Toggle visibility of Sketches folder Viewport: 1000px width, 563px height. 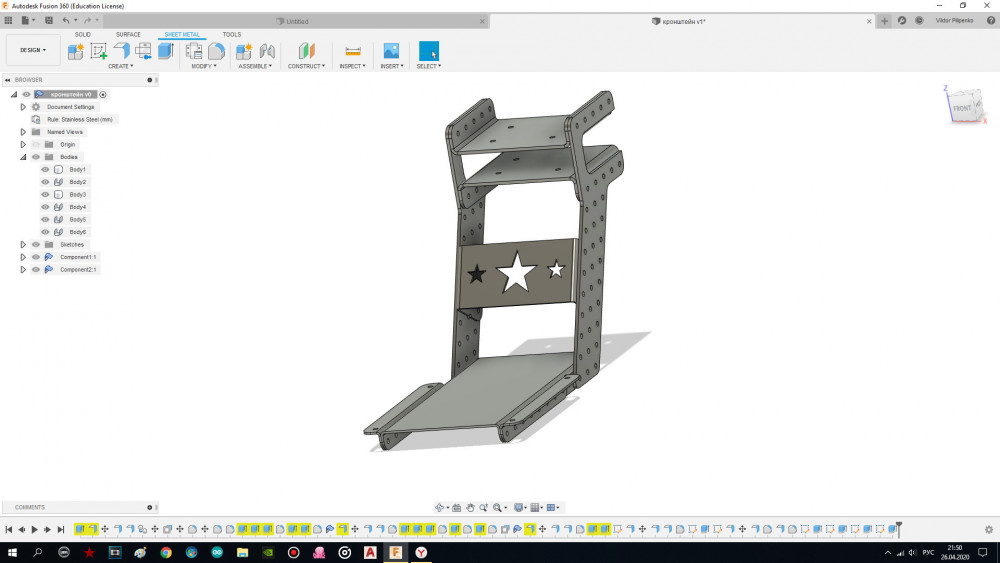tap(36, 244)
